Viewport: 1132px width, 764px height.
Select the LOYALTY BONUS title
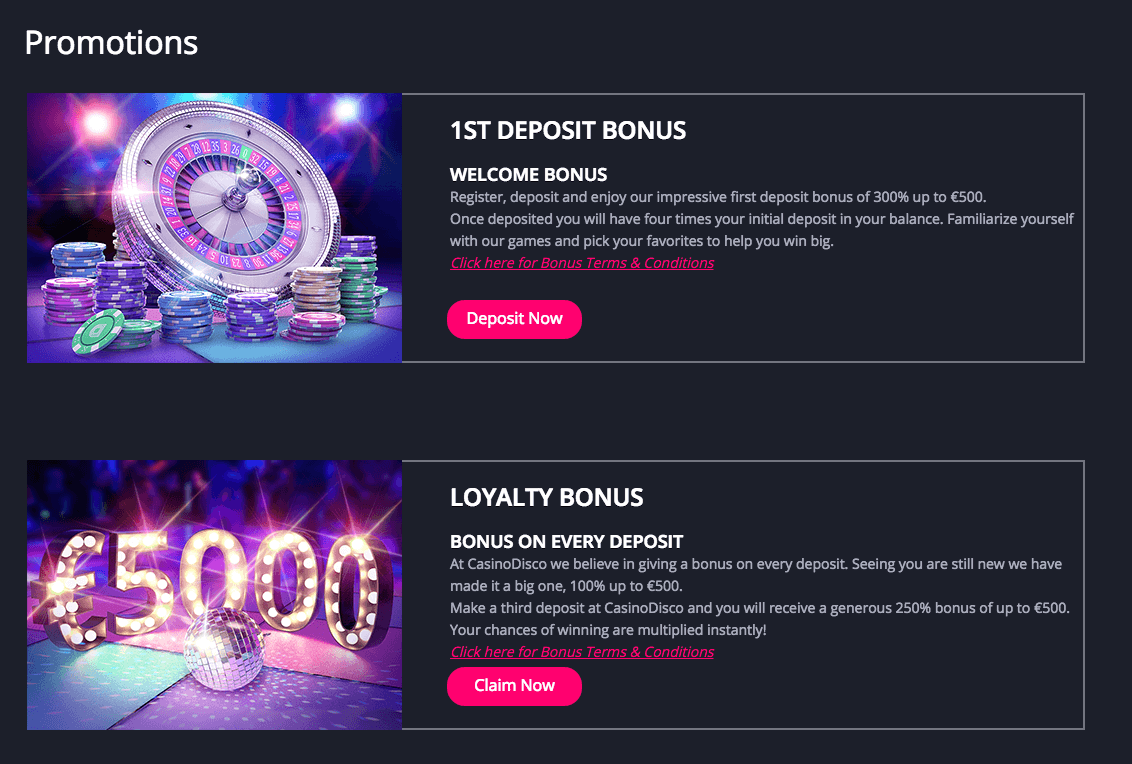coord(547,498)
